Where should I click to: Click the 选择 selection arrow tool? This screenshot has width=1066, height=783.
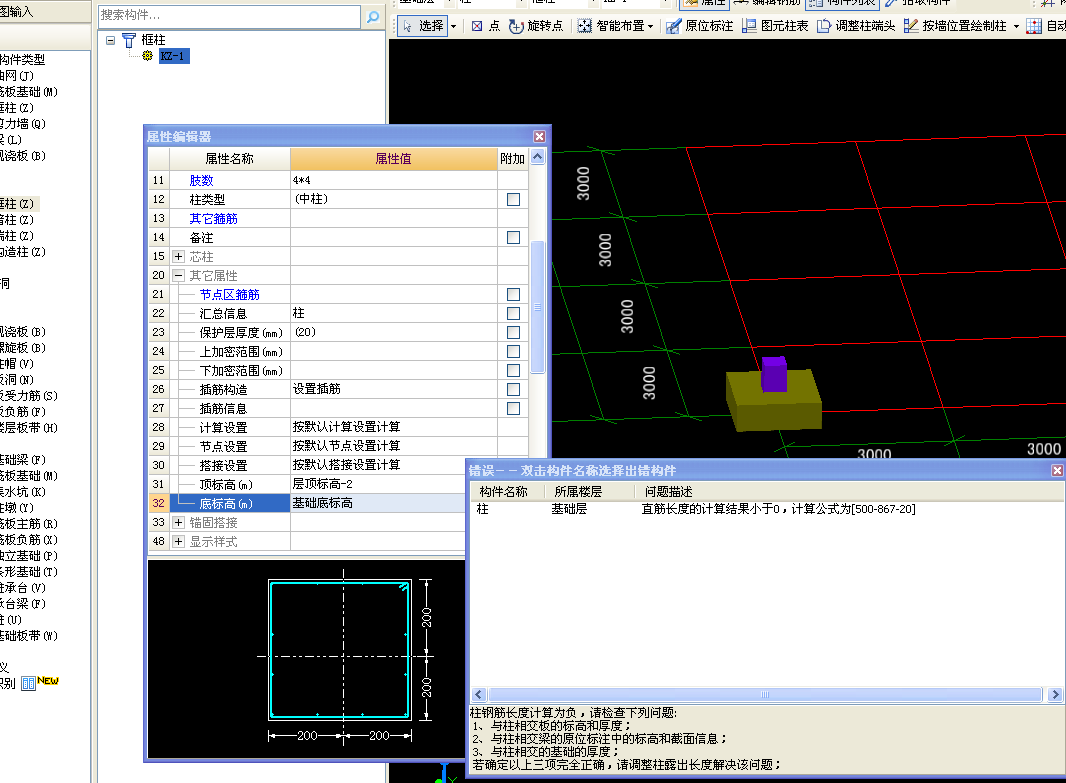422,26
